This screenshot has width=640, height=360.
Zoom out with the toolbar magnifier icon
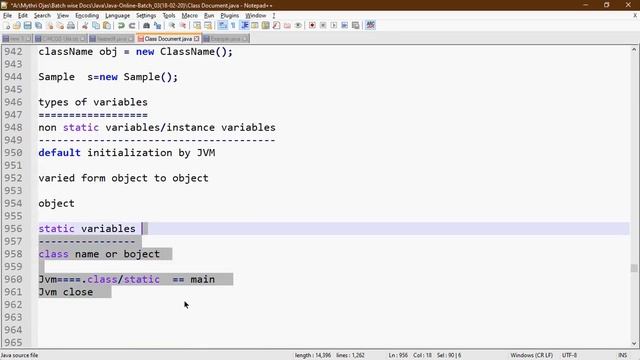(x=183, y=25)
